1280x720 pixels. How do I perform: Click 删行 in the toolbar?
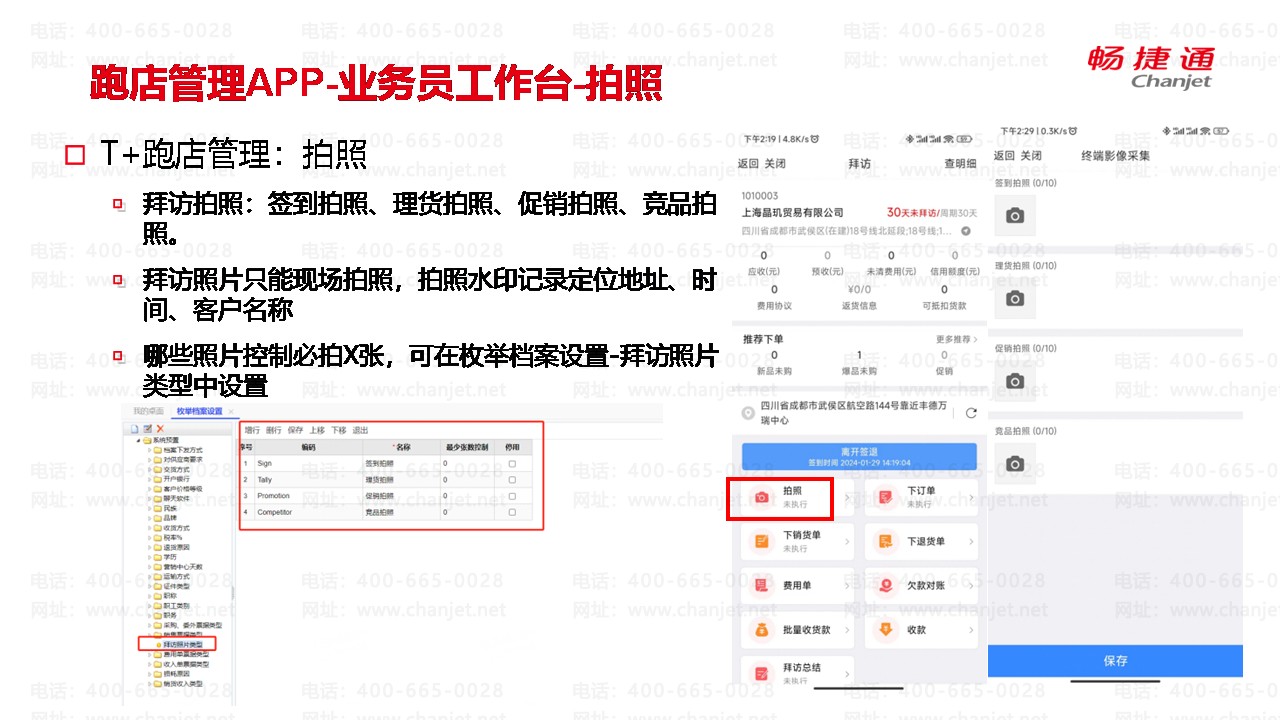tap(273, 430)
